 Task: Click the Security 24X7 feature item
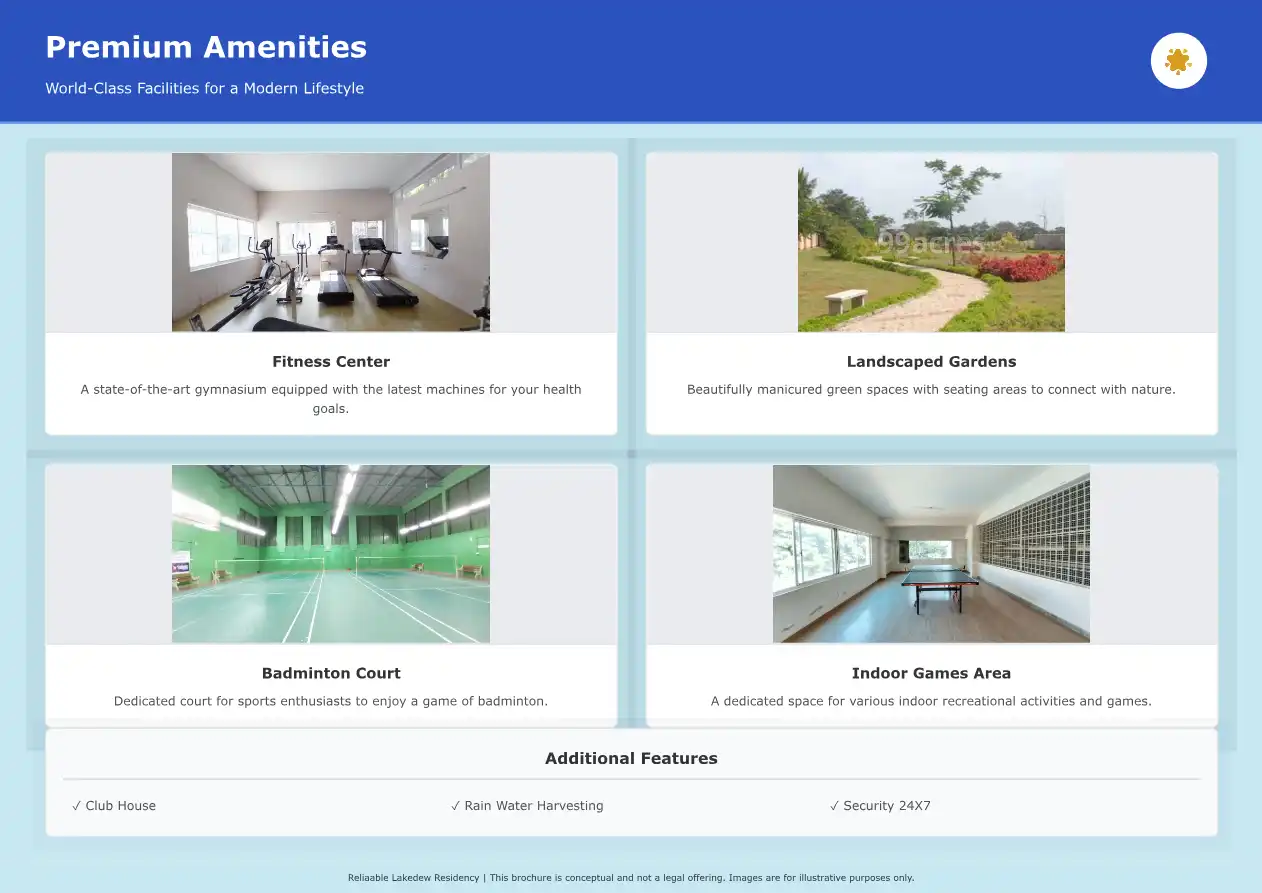pyautogui.click(x=880, y=806)
